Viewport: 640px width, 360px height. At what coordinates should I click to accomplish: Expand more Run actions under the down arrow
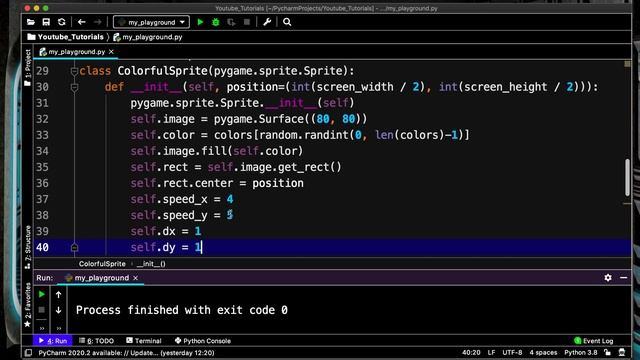59,328
